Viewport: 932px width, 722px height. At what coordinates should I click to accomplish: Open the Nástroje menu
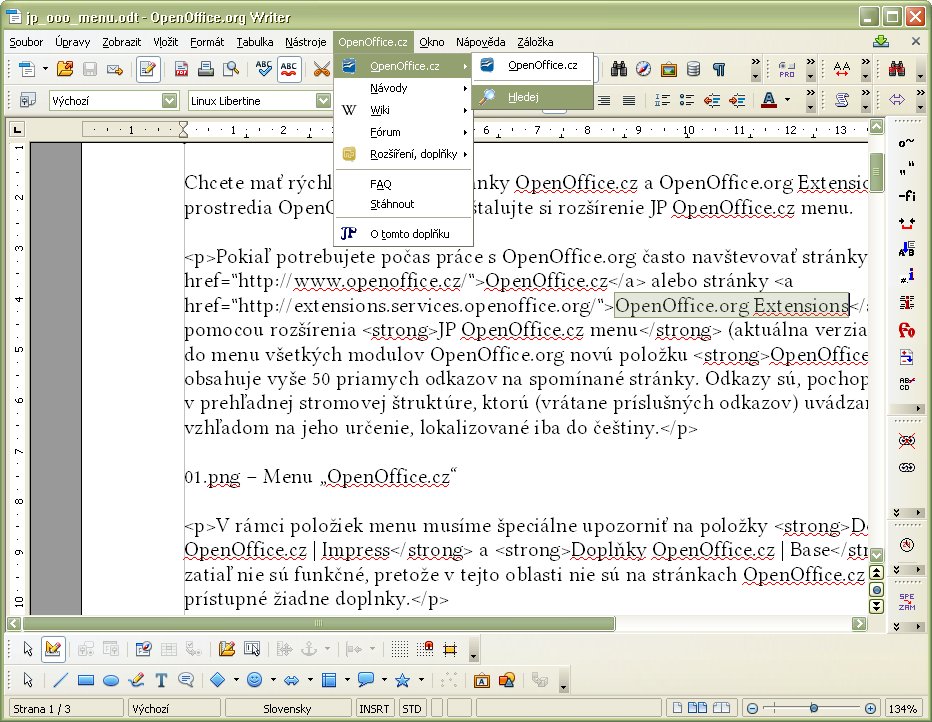tap(306, 42)
